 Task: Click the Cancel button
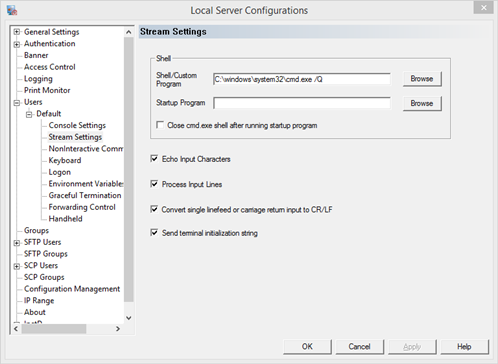[360, 347]
